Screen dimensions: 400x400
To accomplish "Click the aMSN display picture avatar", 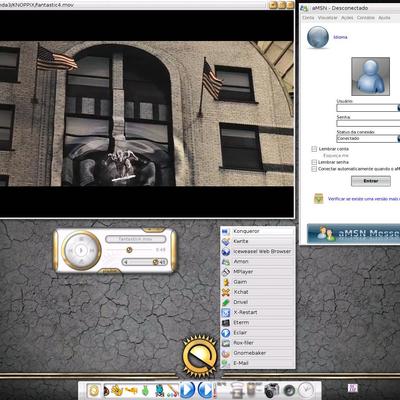I will pos(370,76).
